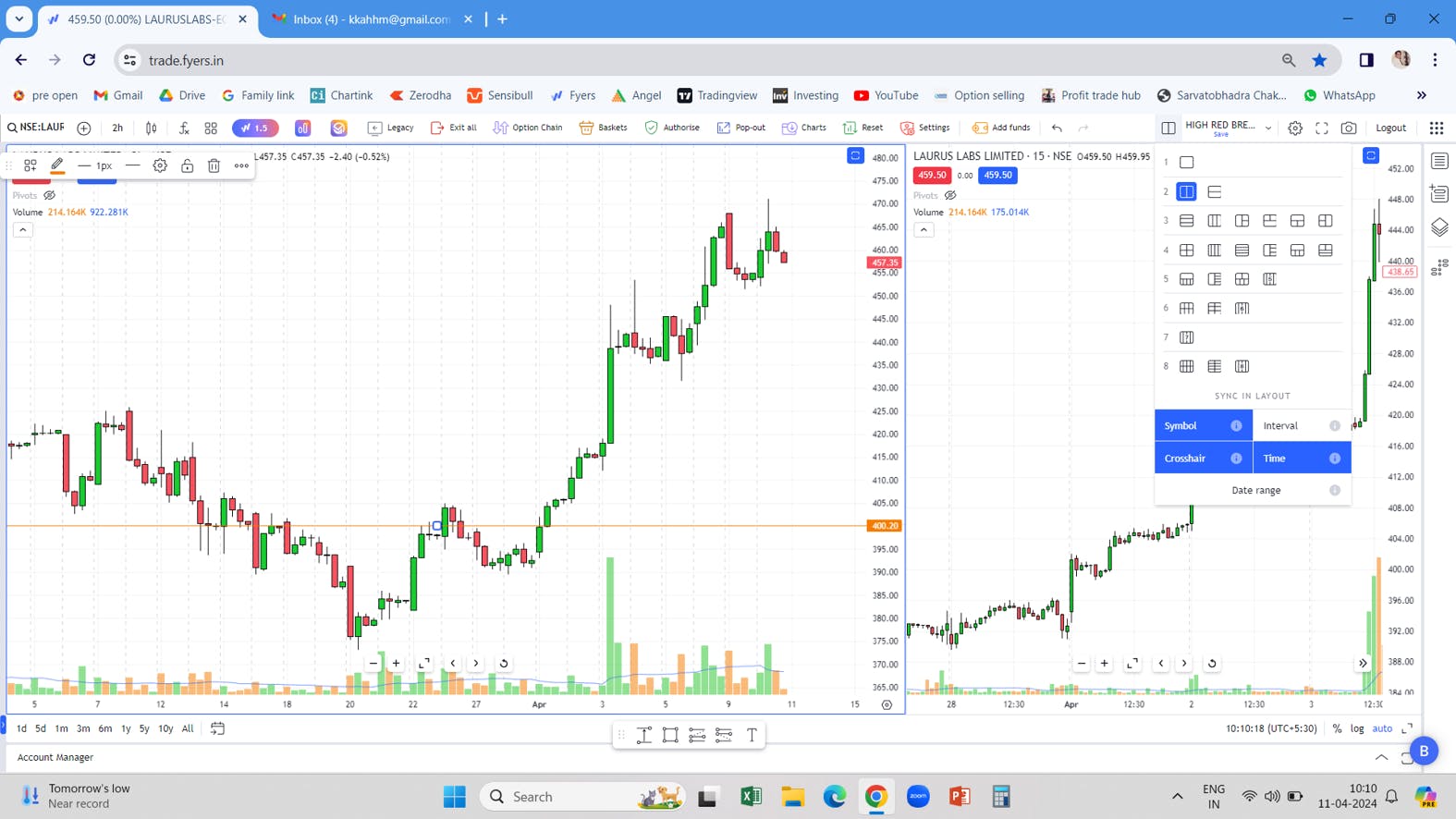Open the apps grid menu
The image size is (1456, 819).
(x=1436, y=128)
